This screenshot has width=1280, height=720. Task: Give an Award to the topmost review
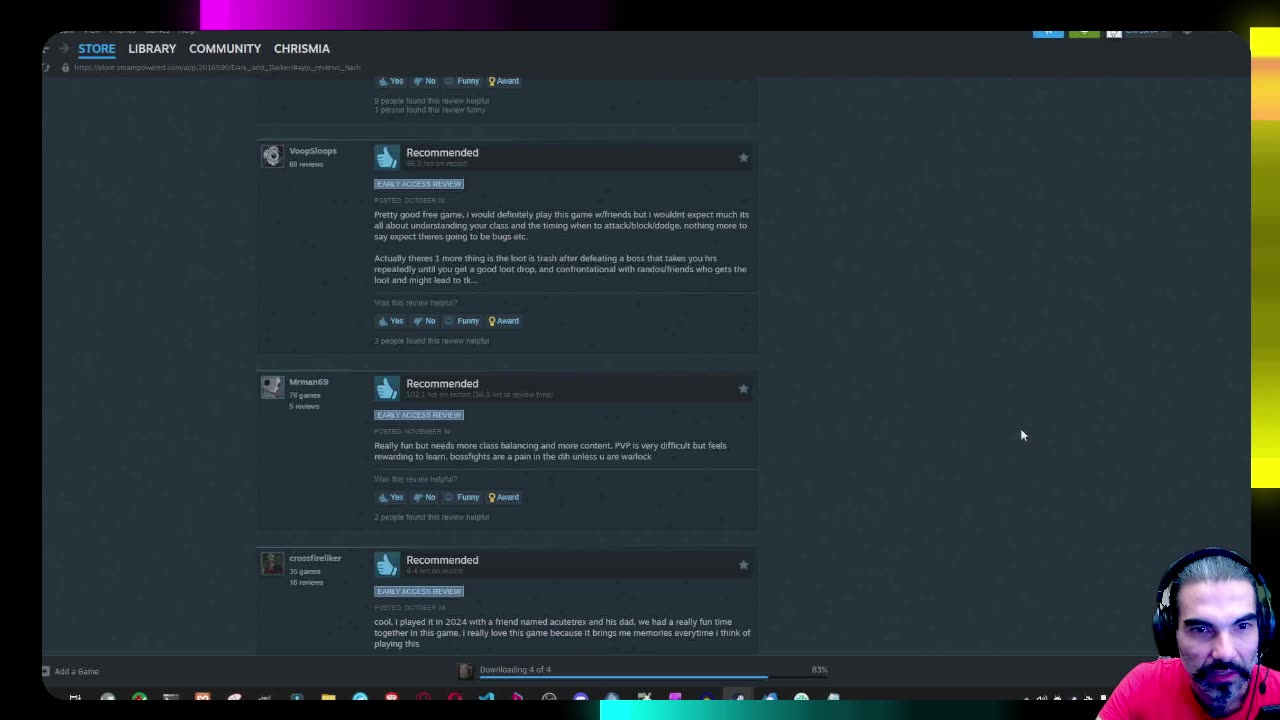(503, 81)
